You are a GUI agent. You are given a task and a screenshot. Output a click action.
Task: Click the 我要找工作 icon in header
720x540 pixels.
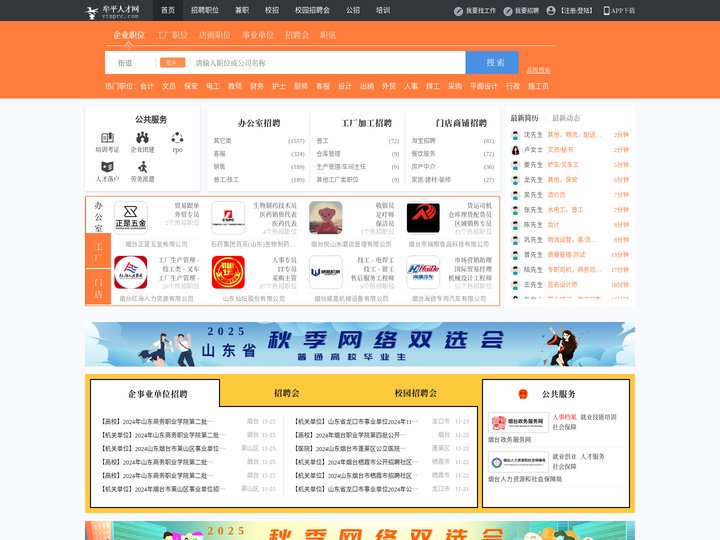click(458, 11)
